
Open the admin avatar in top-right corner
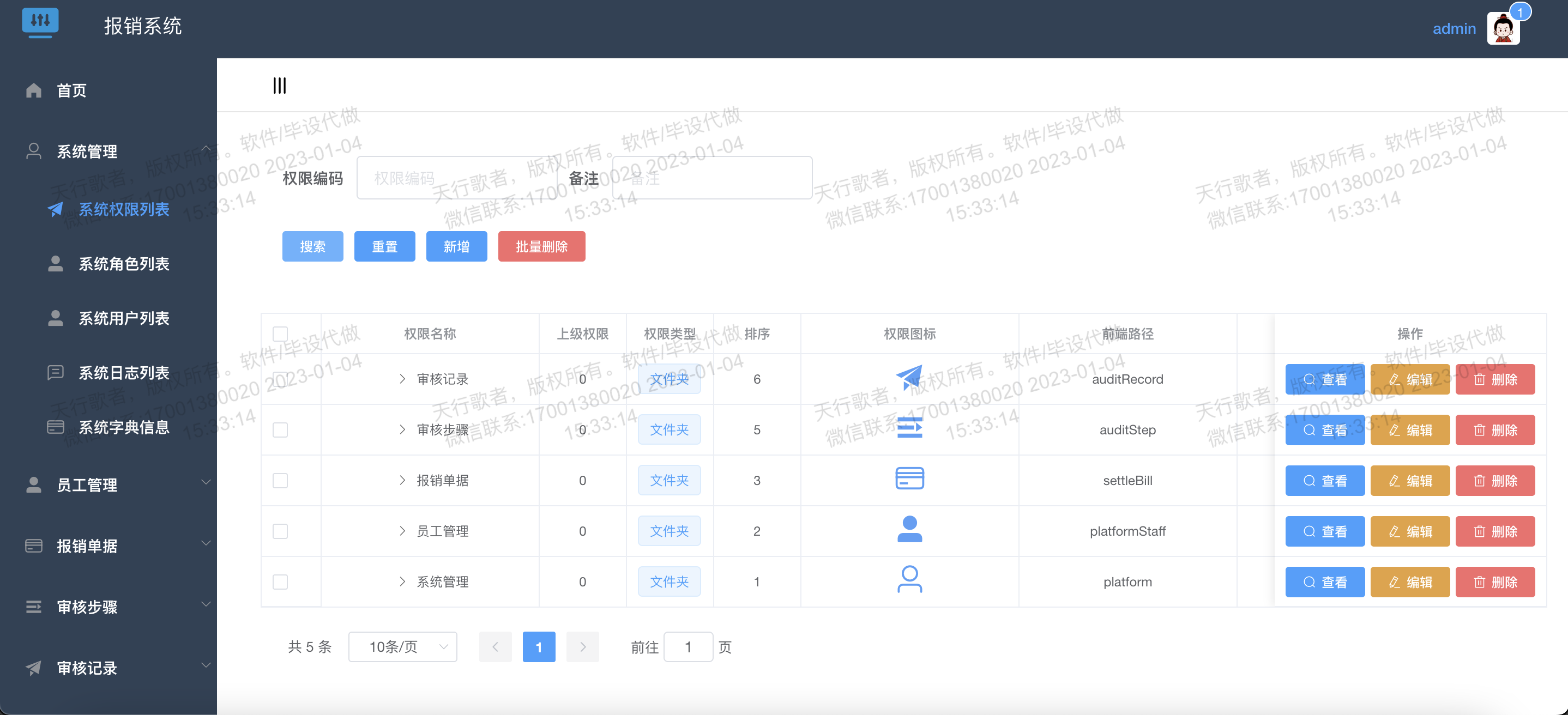click(x=1504, y=28)
